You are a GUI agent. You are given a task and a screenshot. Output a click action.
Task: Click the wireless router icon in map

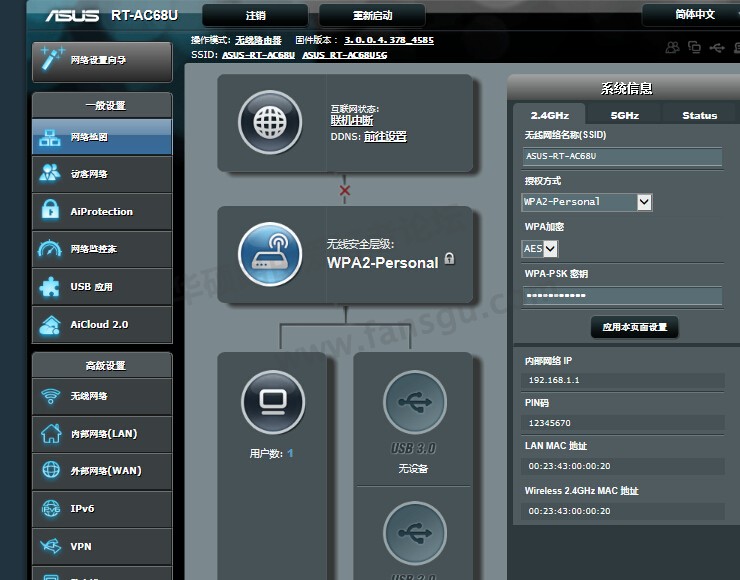(270, 254)
